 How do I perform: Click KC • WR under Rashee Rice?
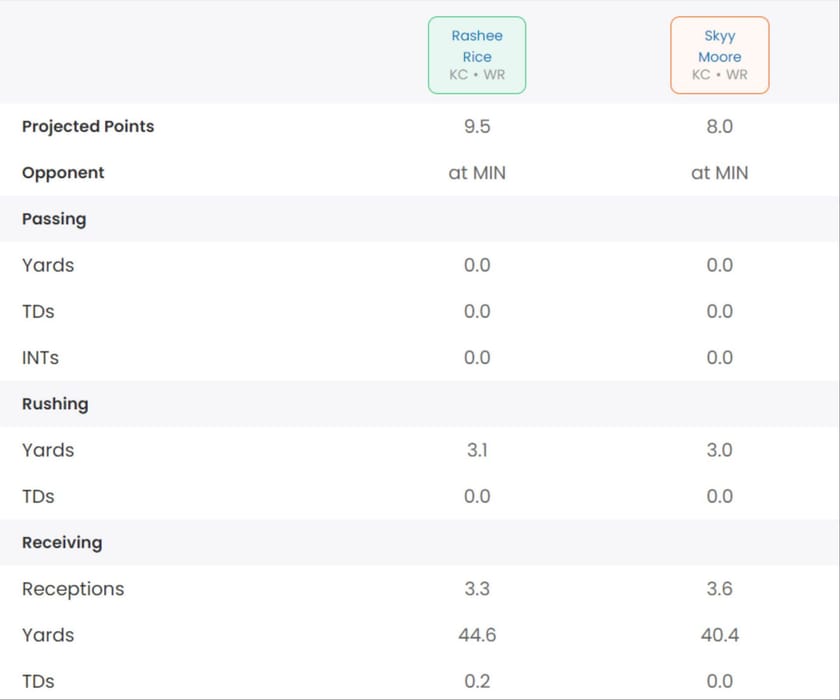(477, 75)
